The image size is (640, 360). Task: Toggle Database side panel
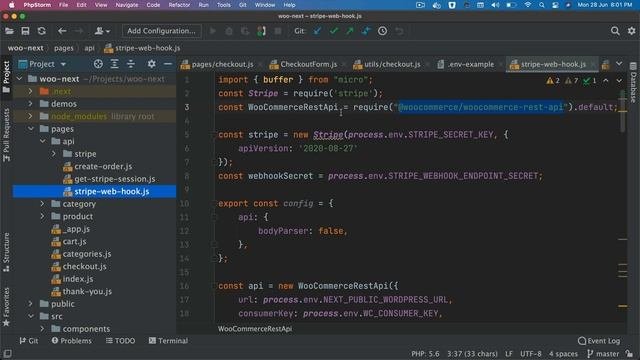(633, 83)
